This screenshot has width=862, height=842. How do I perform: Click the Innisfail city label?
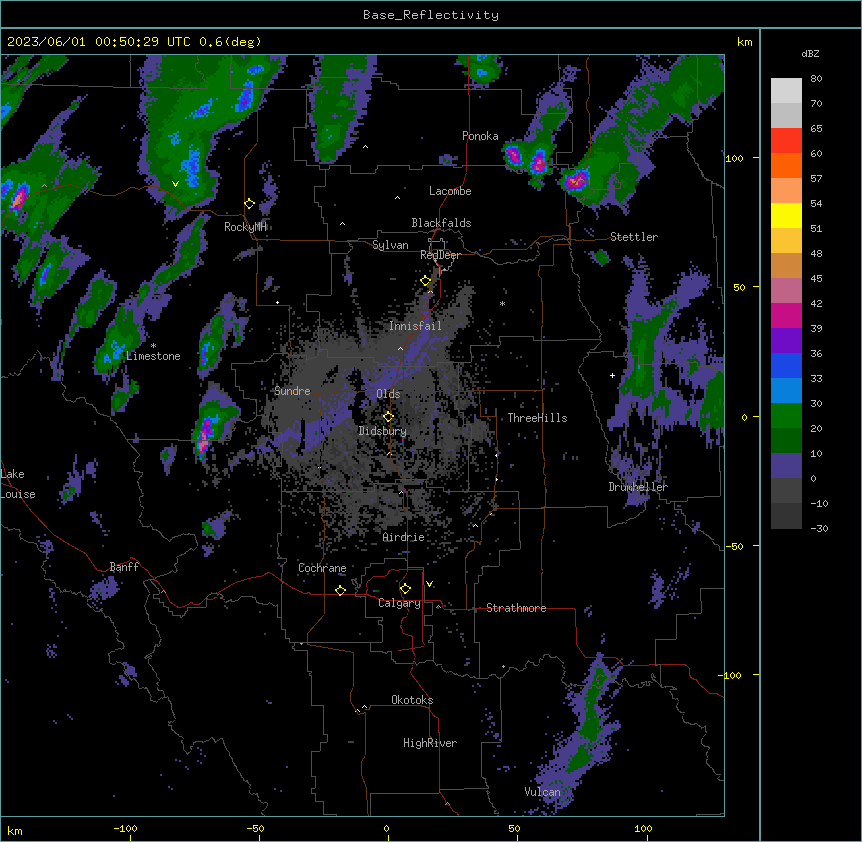(415, 326)
